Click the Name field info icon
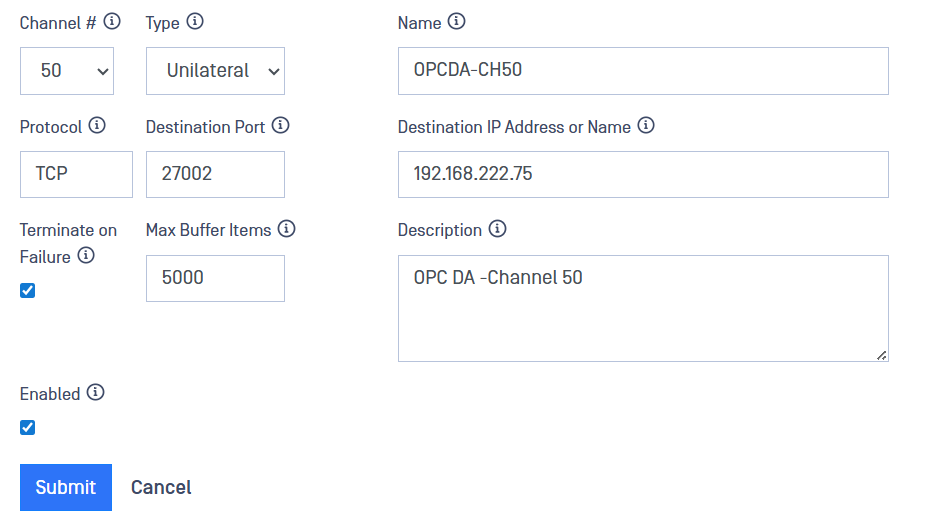 457,21
